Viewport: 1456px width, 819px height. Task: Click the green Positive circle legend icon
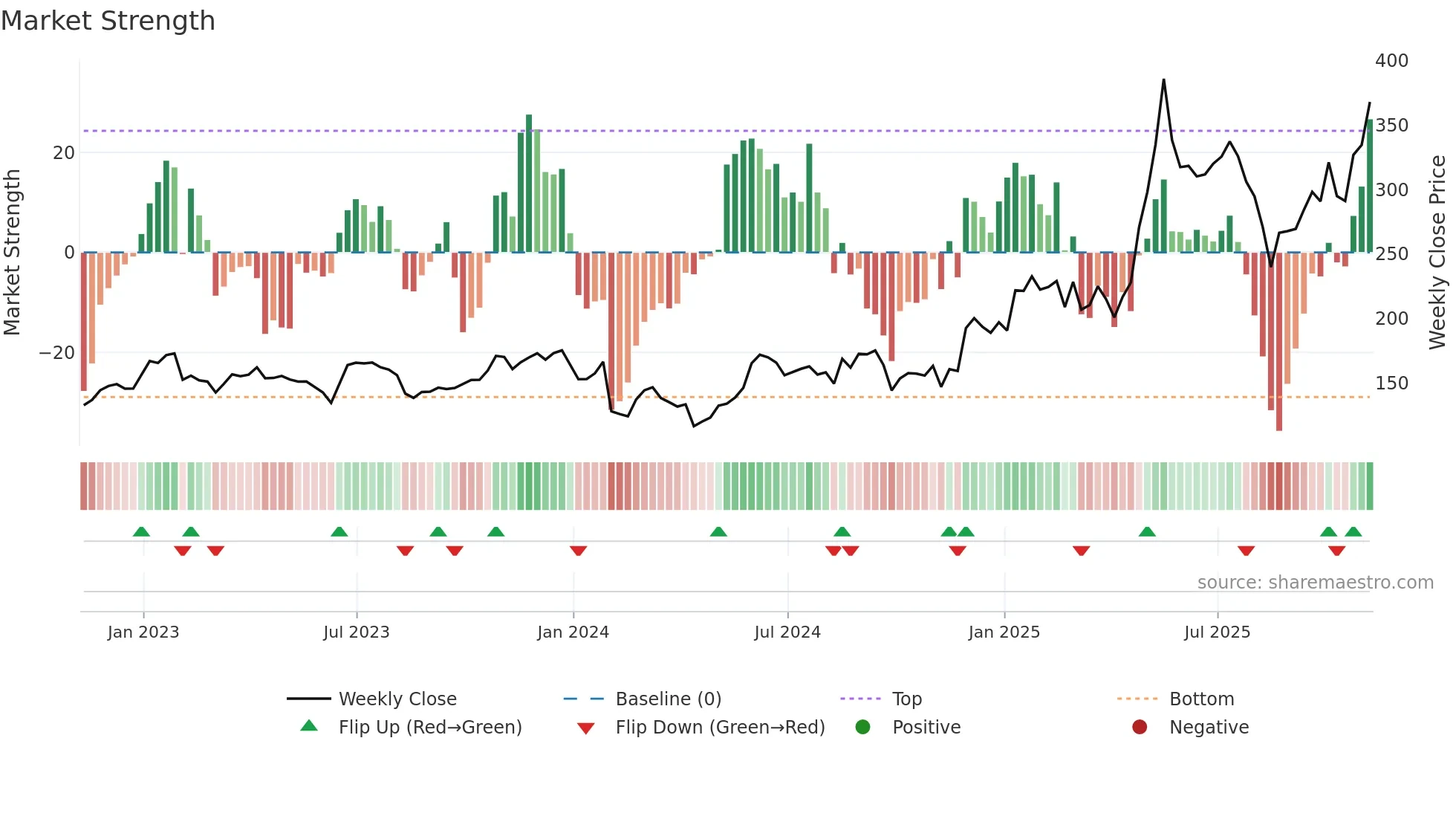[862, 727]
